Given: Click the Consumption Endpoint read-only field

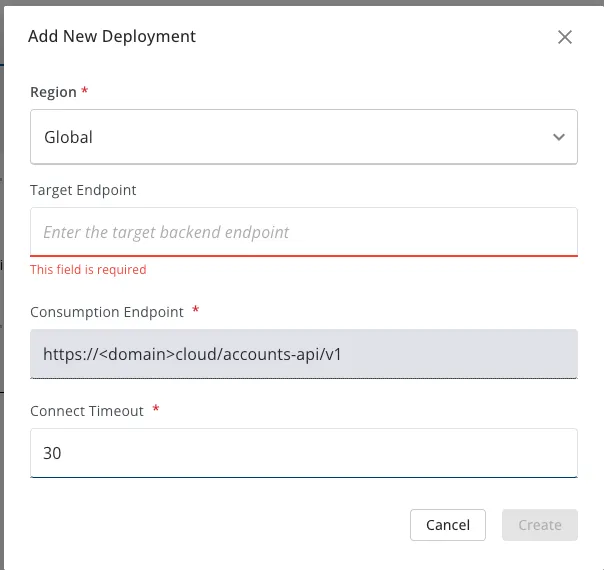Looking at the screenshot, I should tap(304, 354).
